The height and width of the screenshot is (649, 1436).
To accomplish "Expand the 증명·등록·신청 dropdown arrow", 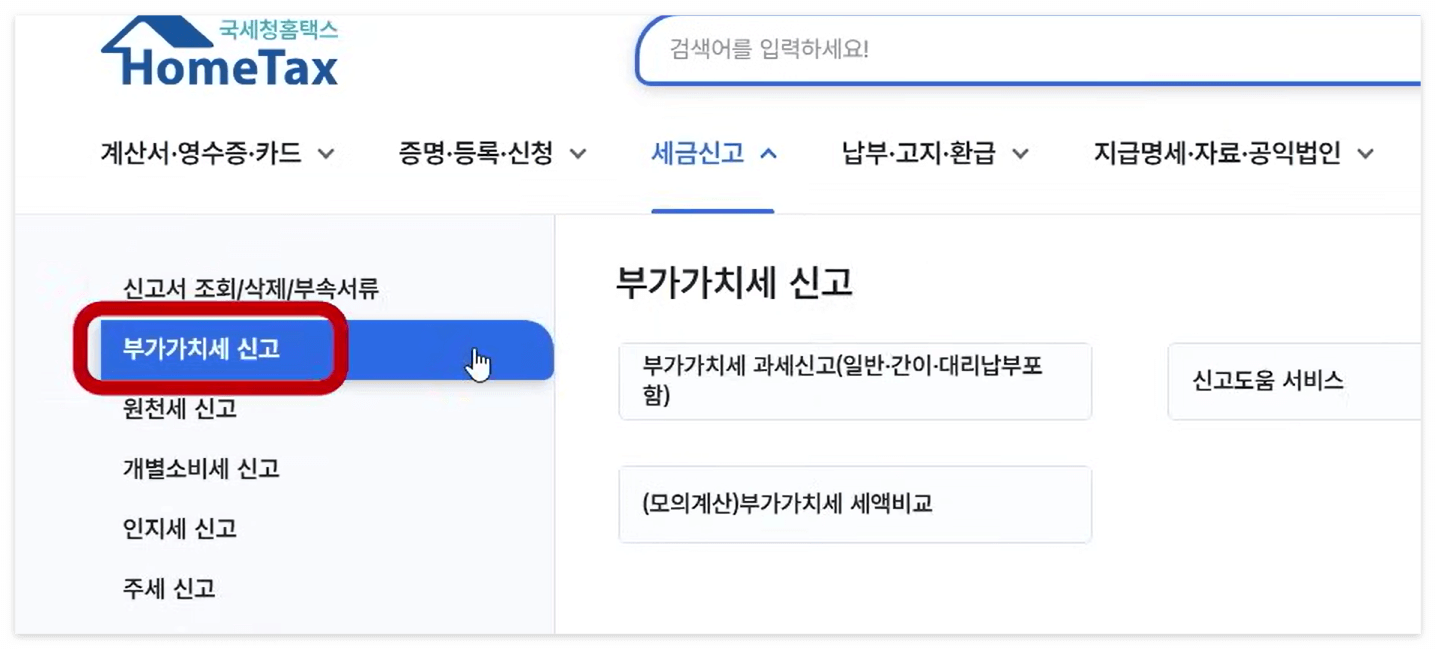I will pos(578,154).
